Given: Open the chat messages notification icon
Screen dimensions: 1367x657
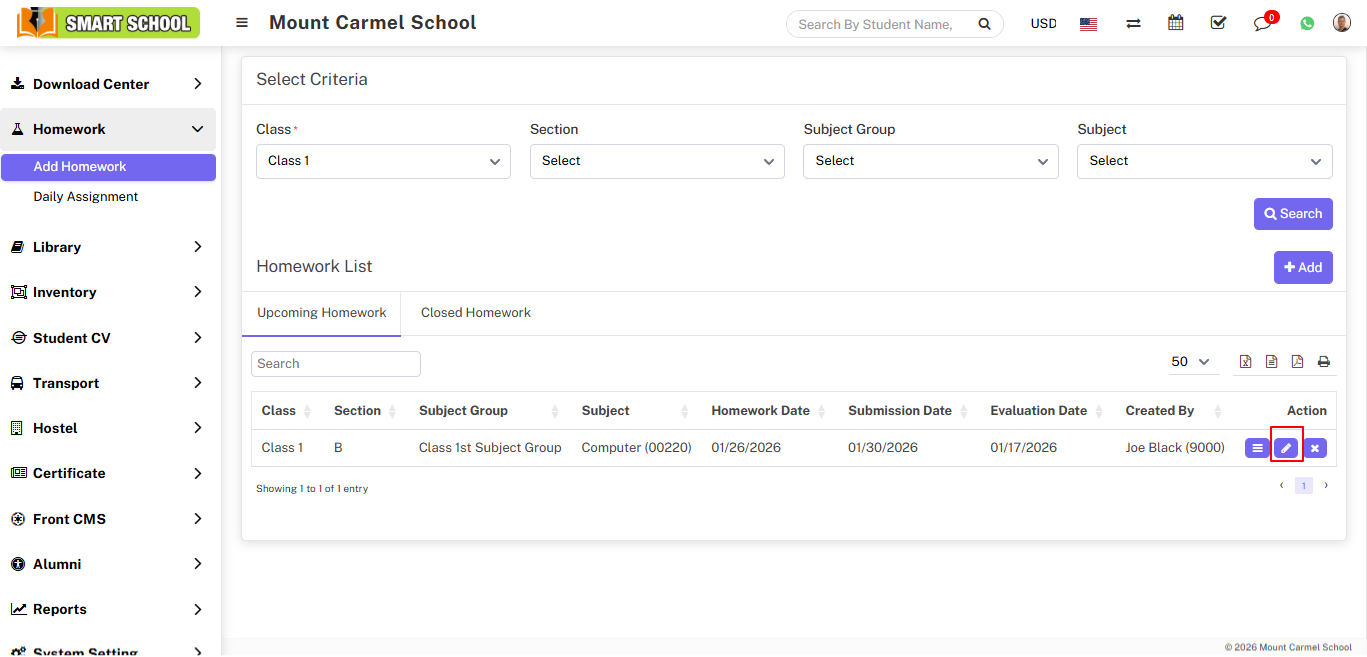Looking at the screenshot, I should [1262, 23].
